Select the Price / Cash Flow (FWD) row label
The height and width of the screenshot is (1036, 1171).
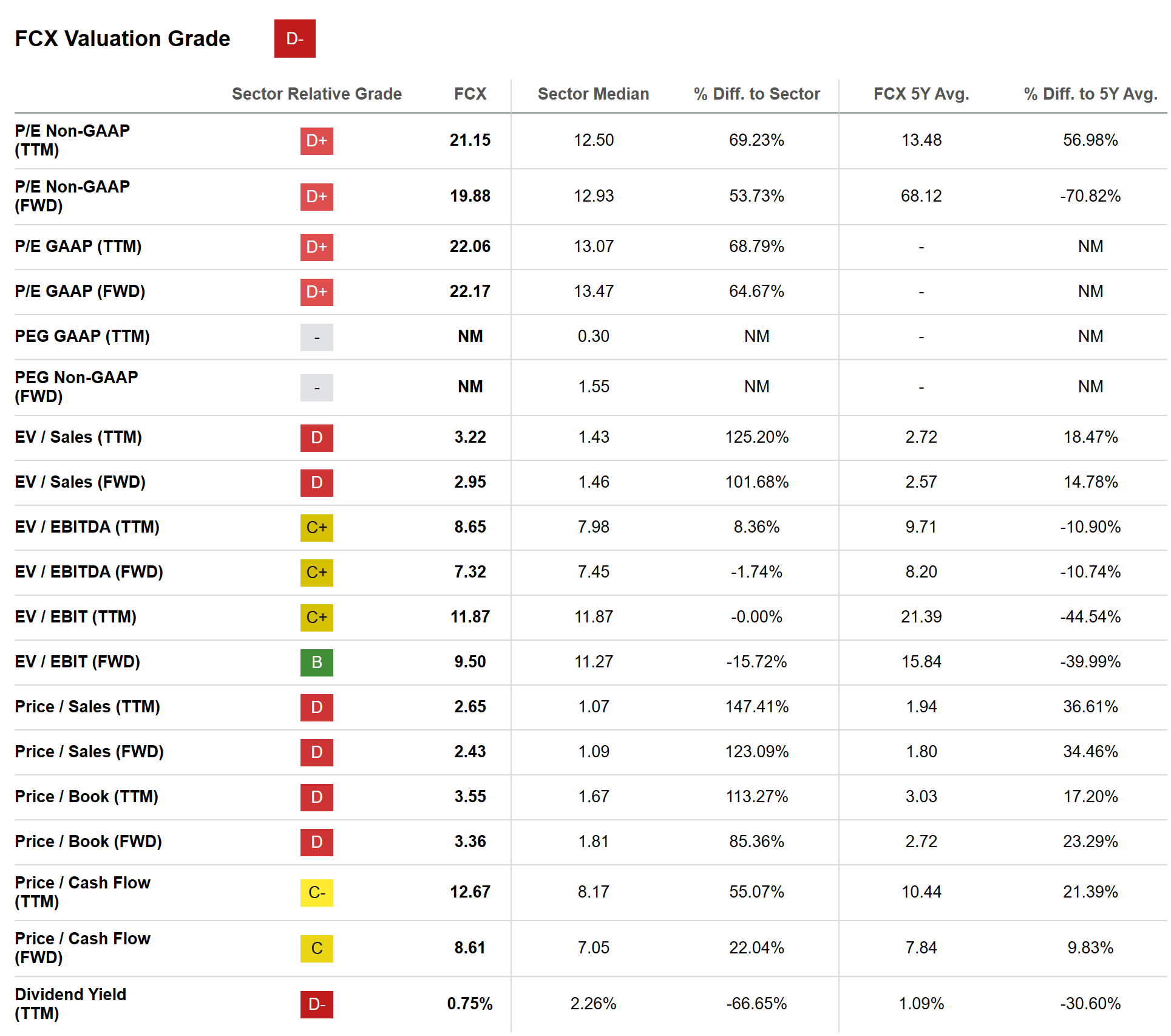pos(82,948)
